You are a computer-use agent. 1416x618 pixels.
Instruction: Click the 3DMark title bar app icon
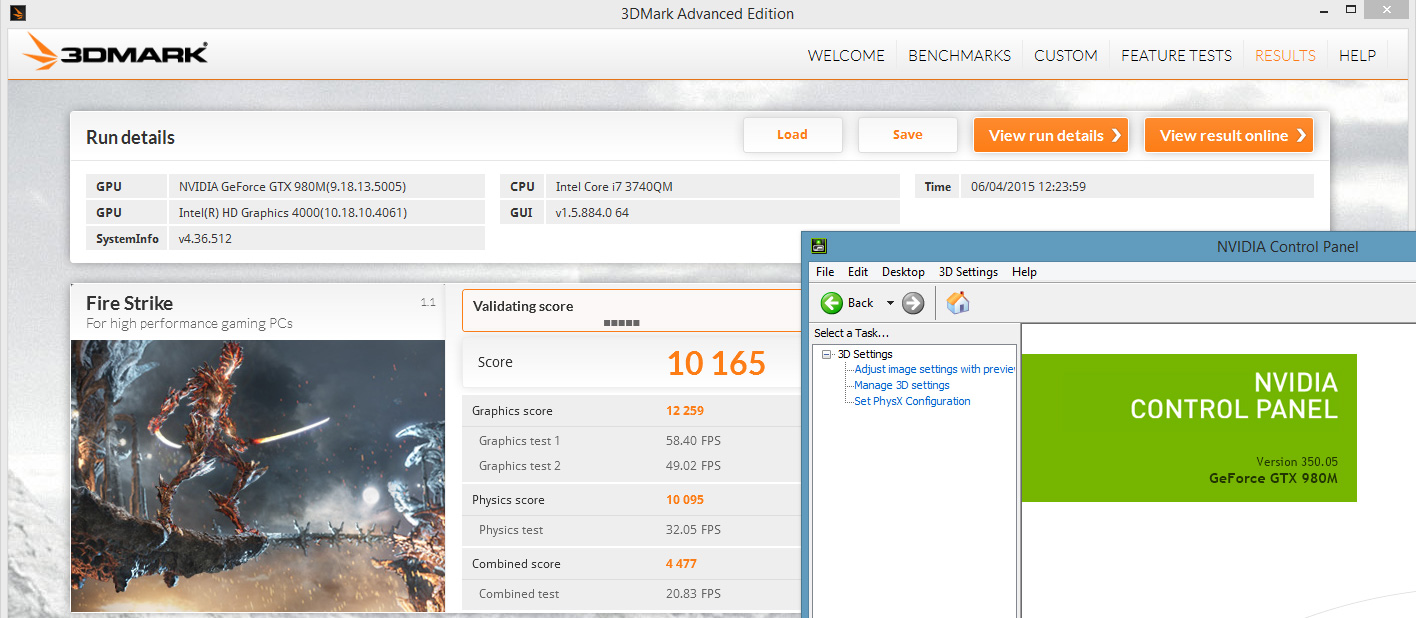17,14
